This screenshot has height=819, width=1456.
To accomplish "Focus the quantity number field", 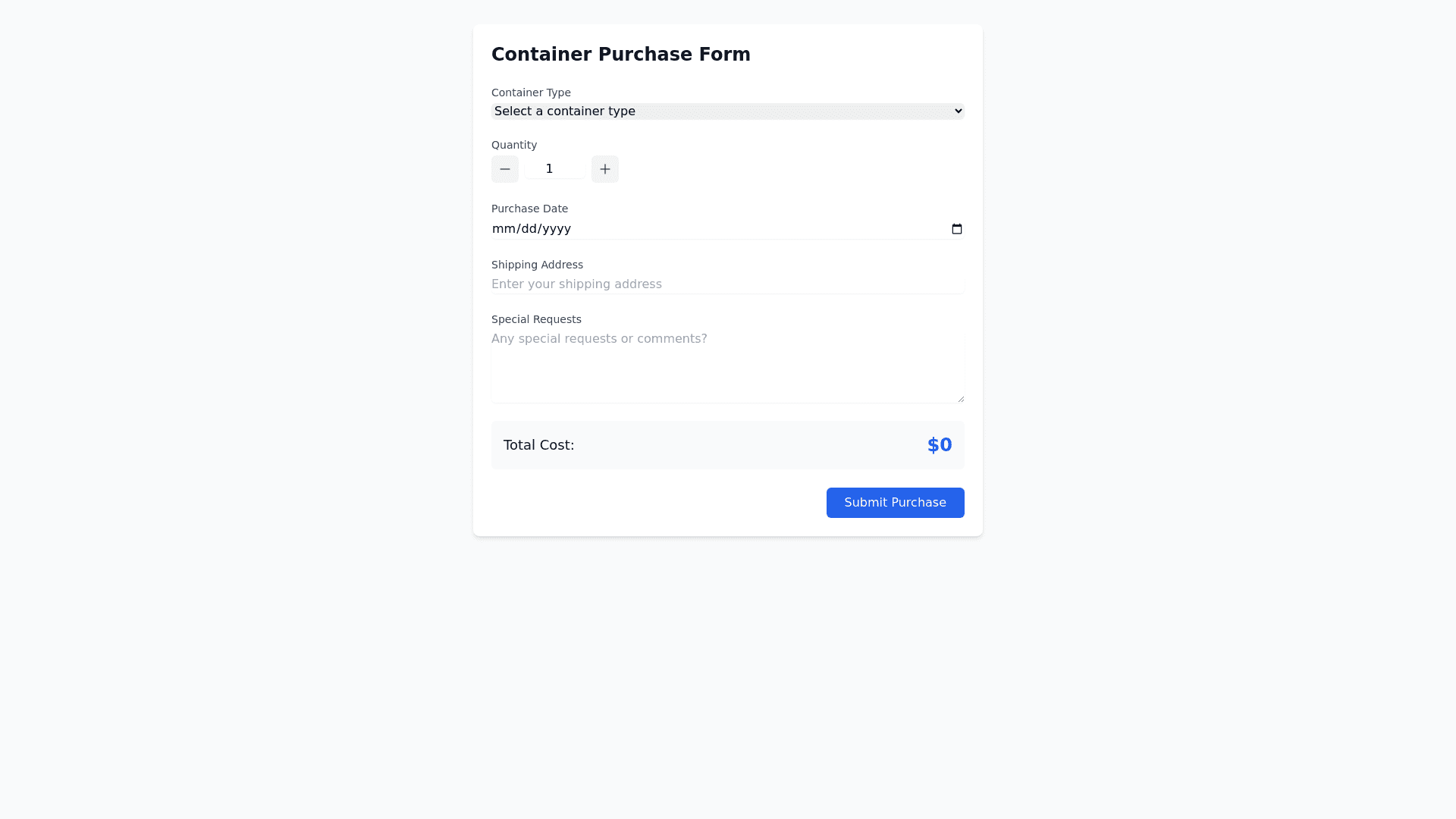I will [x=554, y=169].
